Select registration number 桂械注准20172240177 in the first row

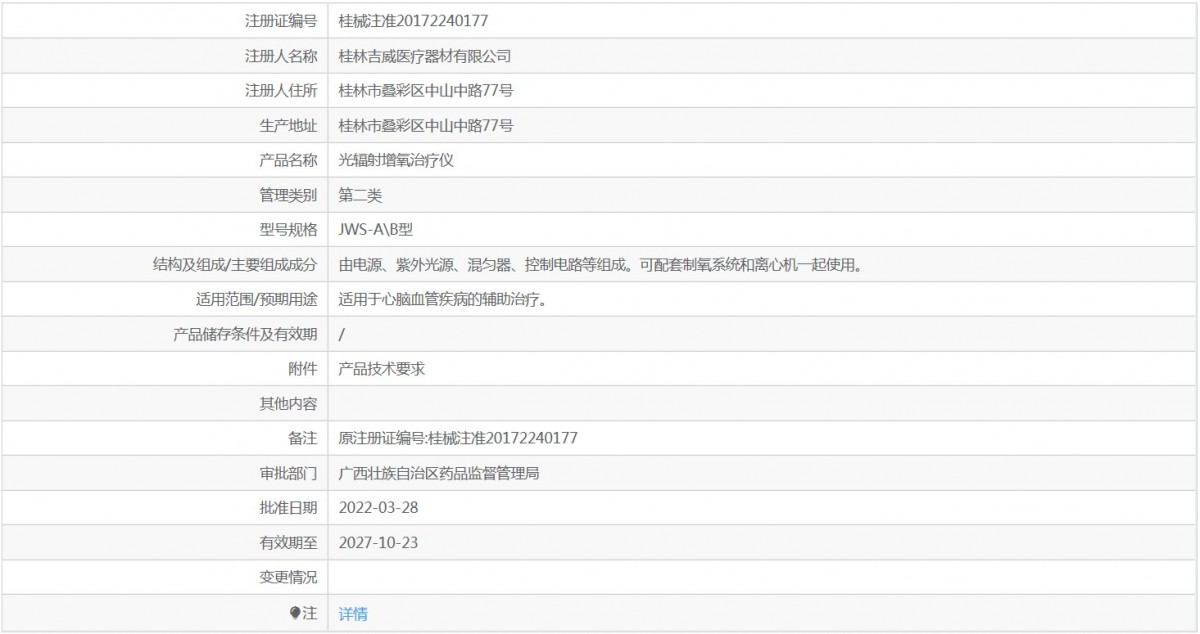click(414, 20)
